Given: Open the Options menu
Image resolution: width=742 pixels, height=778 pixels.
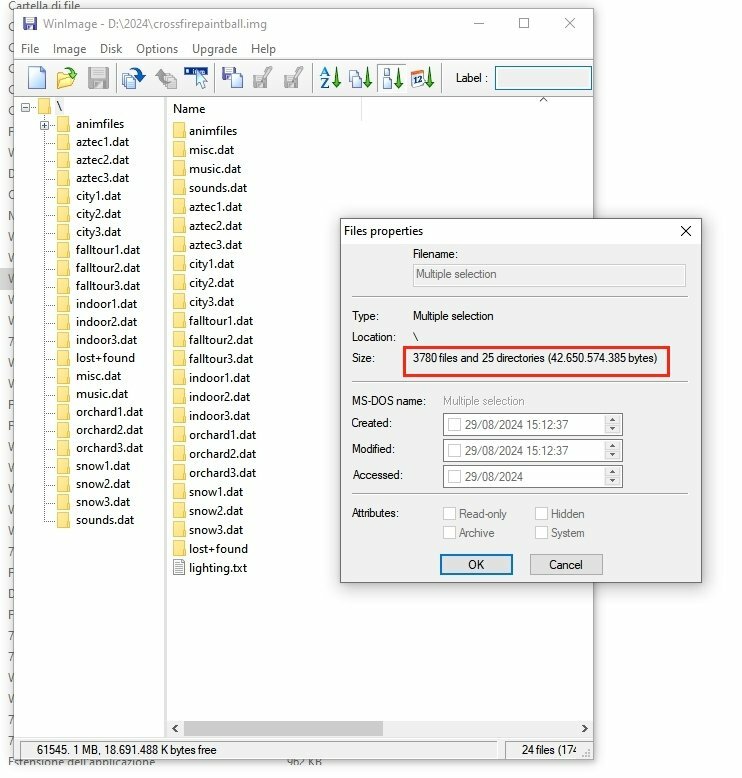Looking at the screenshot, I should (157, 49).
